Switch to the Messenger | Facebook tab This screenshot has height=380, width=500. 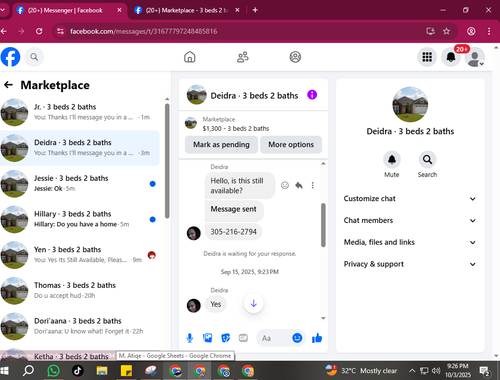pos(65,10)
